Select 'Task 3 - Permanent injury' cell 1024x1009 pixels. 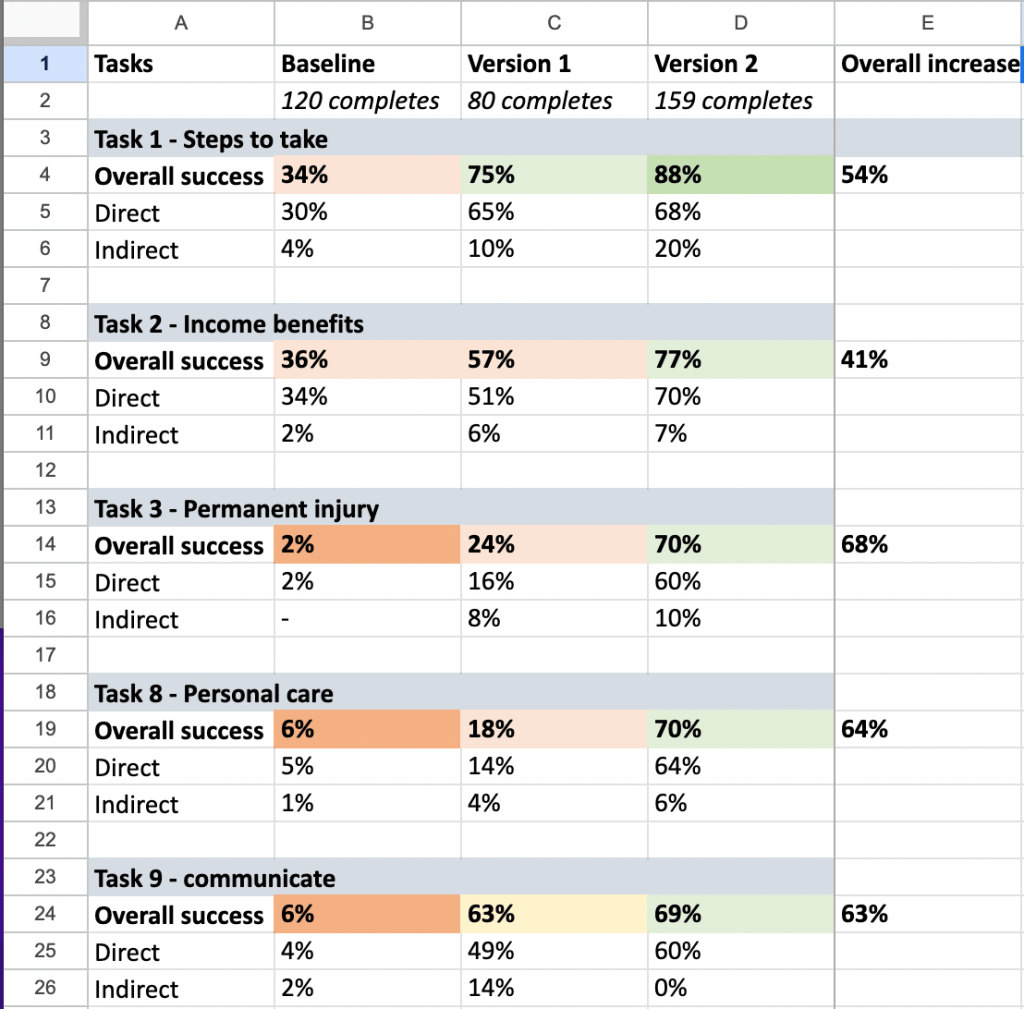[x=237, y=509]
